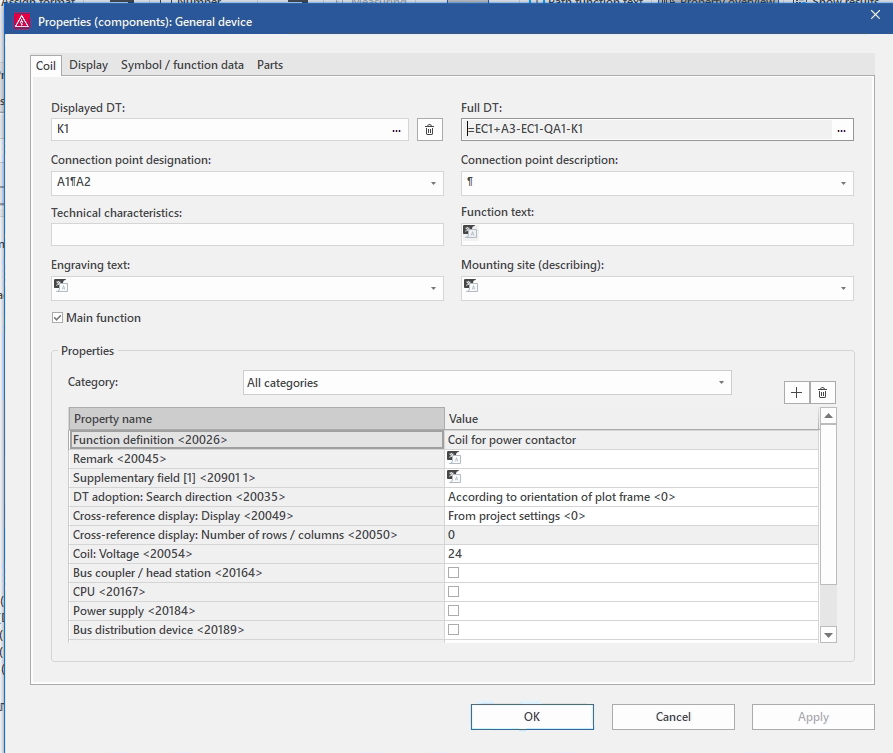
Task: Expand the Connection point designation dropdown
Action: point(433,184)
